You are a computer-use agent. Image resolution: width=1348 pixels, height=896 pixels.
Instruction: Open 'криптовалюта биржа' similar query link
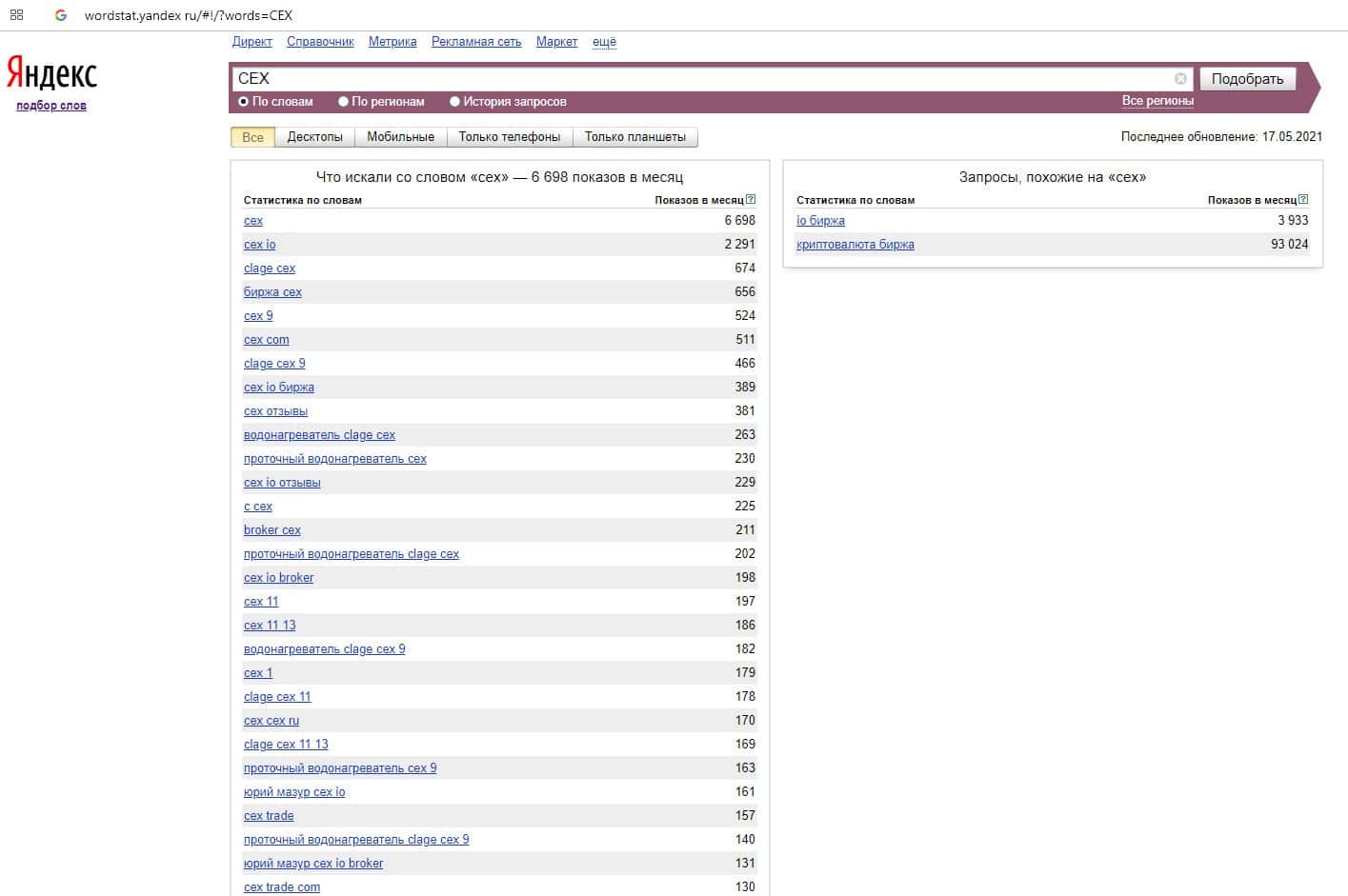click(855, 245)
